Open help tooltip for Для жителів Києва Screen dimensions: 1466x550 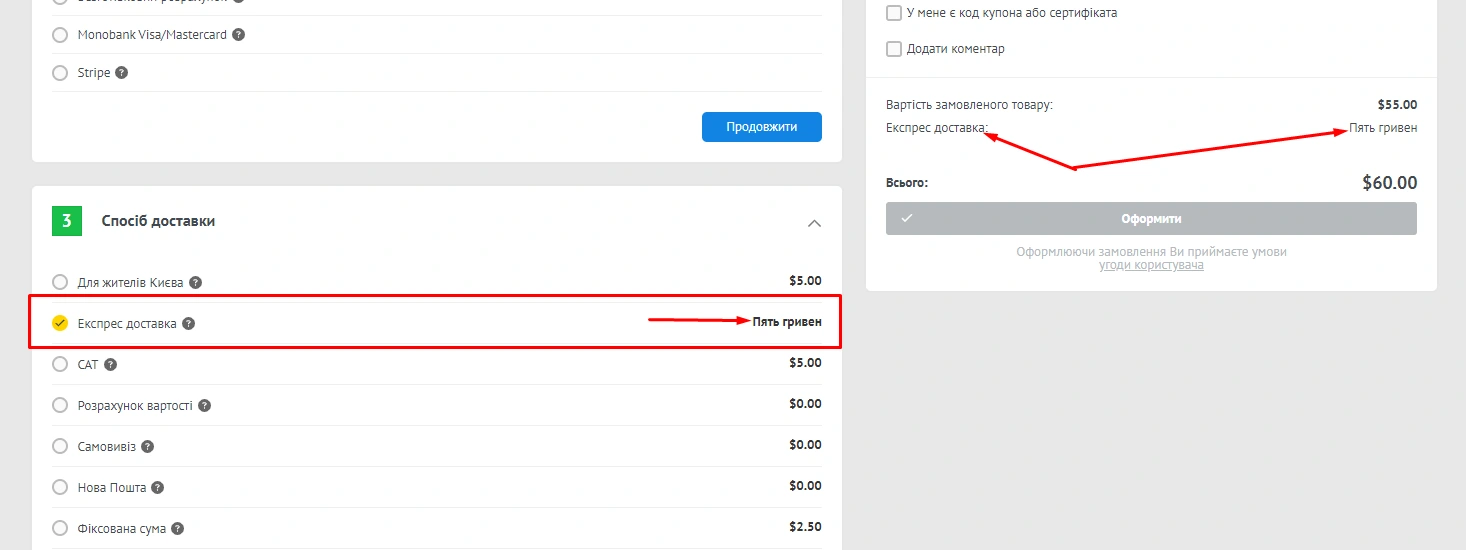[195, 283]
